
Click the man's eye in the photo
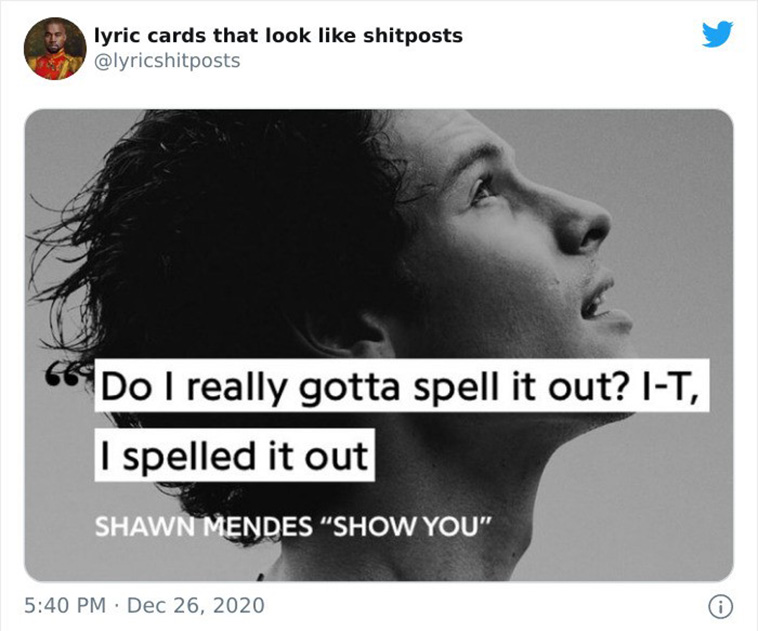click(x=483, y=190)
